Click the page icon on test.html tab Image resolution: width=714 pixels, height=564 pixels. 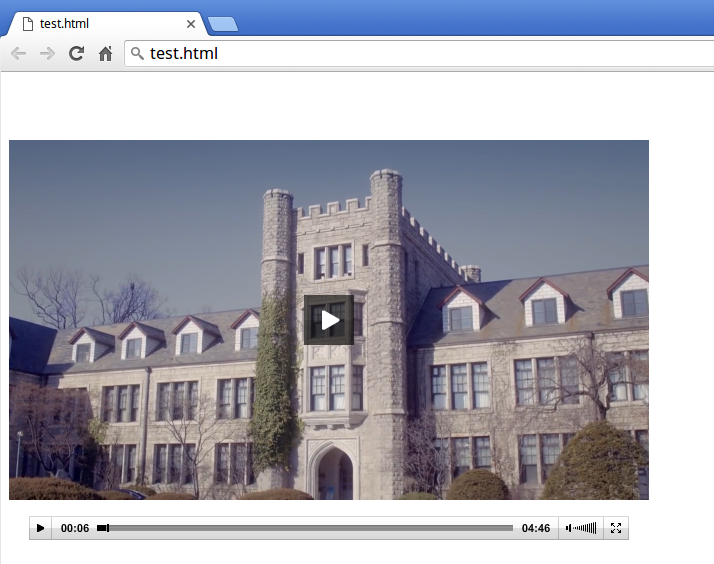point(28,24)
